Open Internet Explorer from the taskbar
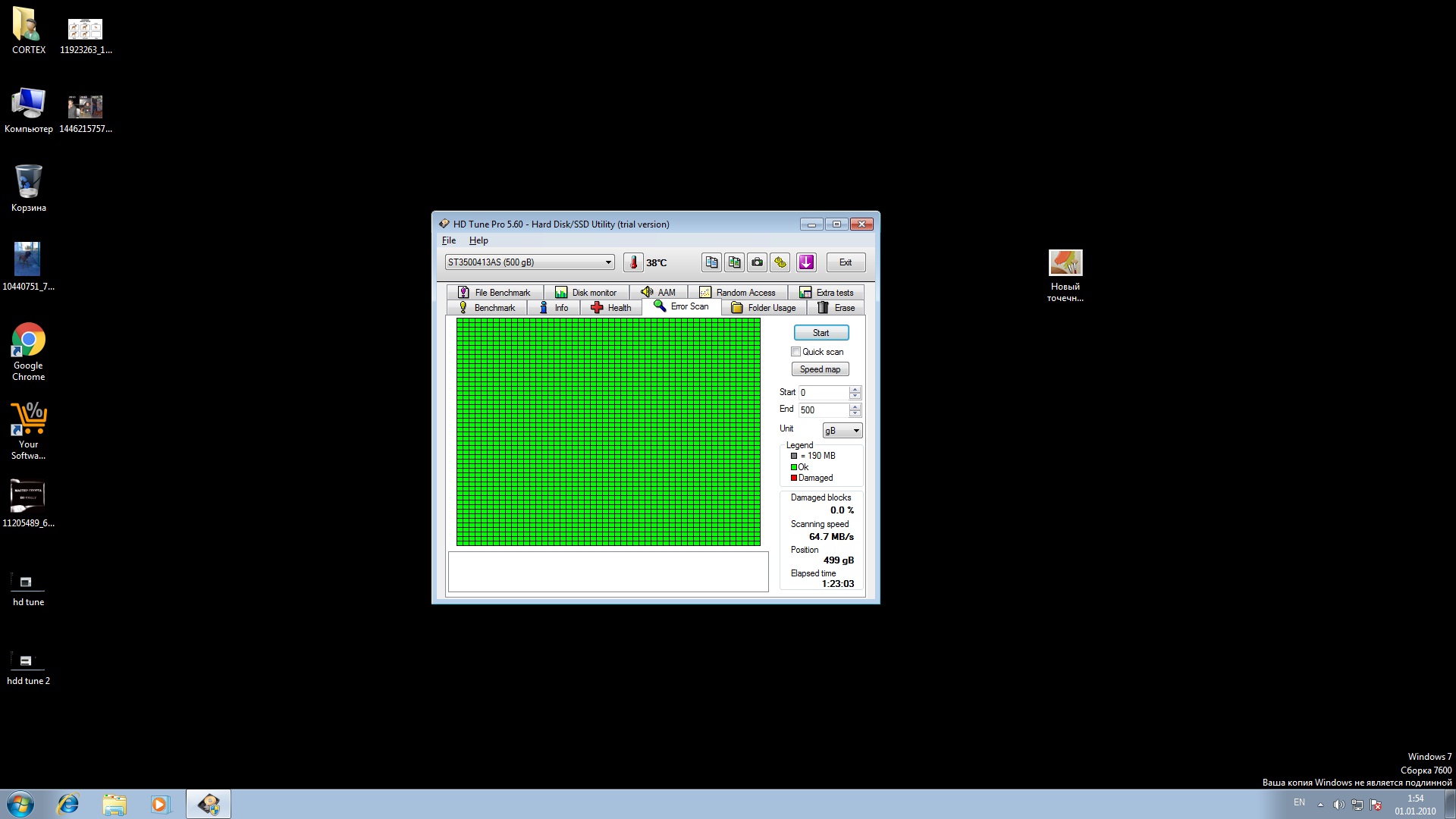Viewport: 1456px width, 819px height. coord(68,804)
